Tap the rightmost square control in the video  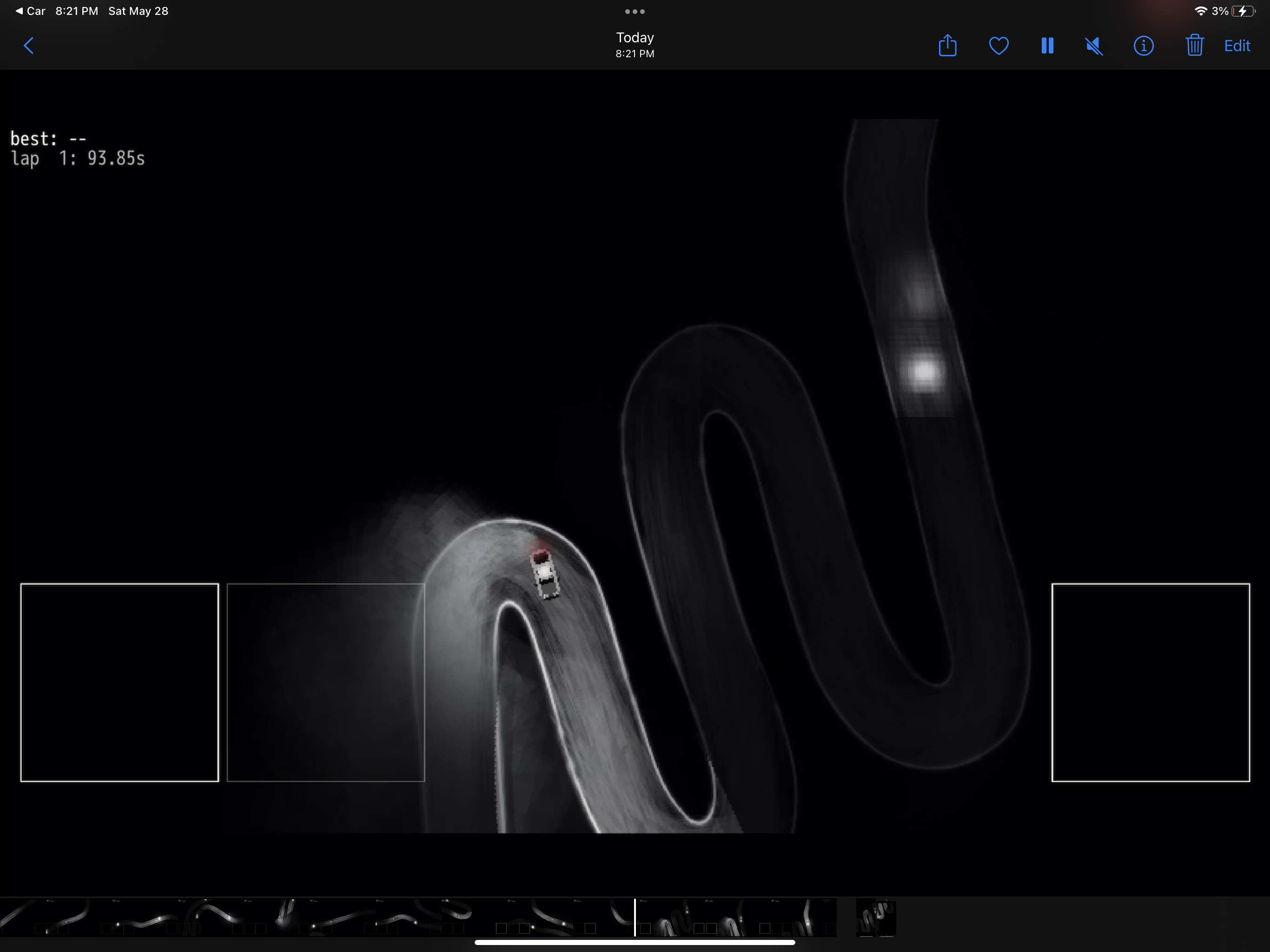(x=1150, y=683)
